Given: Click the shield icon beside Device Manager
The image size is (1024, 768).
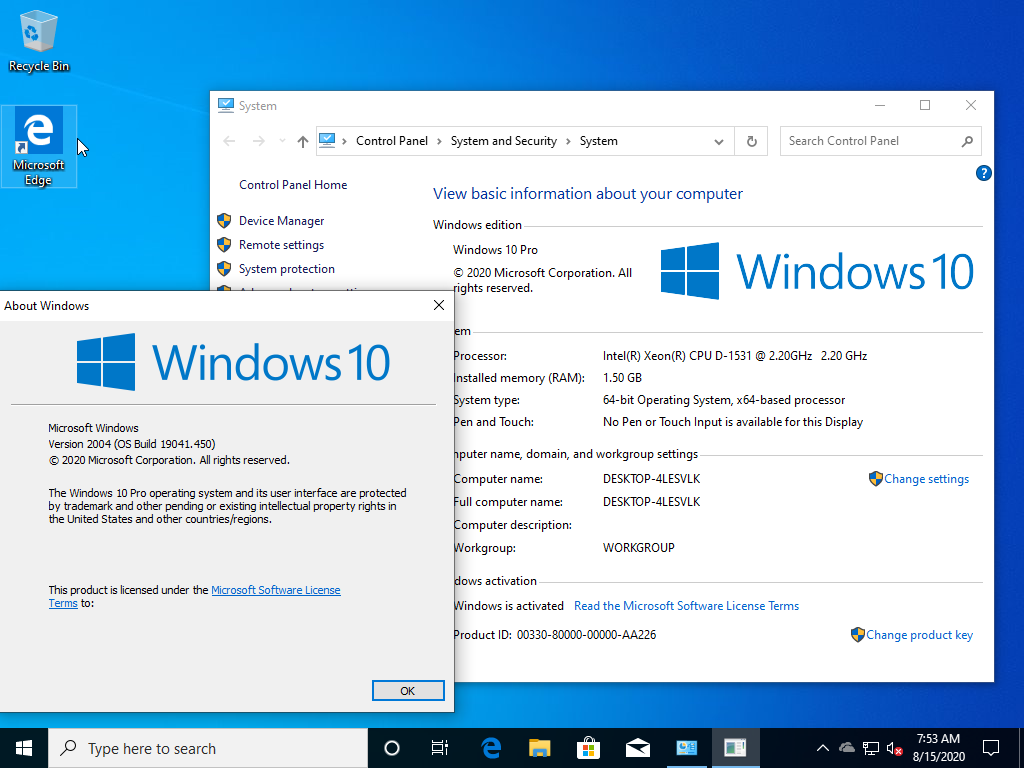Looking at the screenshot, I should click(224, 221).
